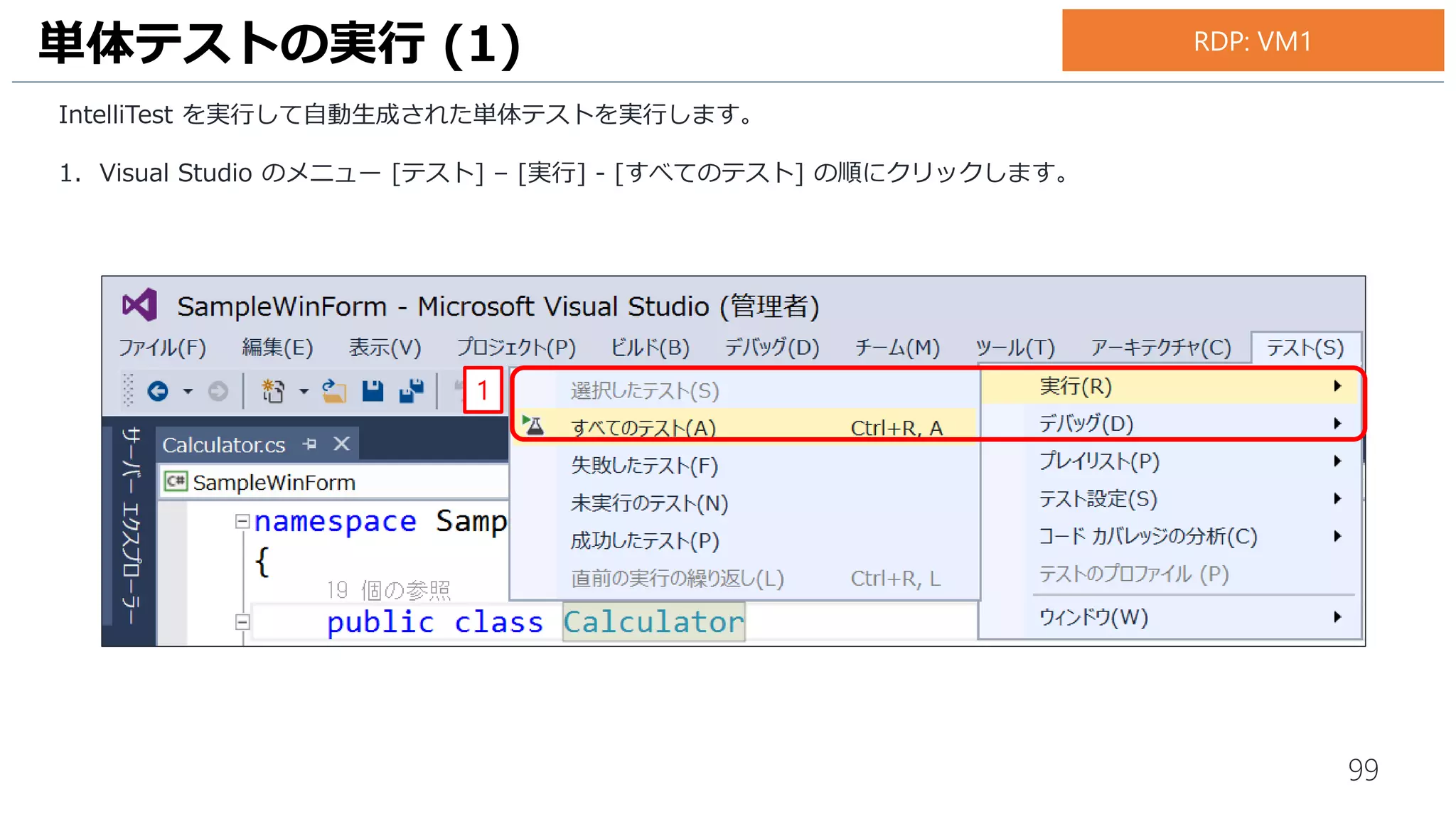Open the ビルド(B) menu

650,348
